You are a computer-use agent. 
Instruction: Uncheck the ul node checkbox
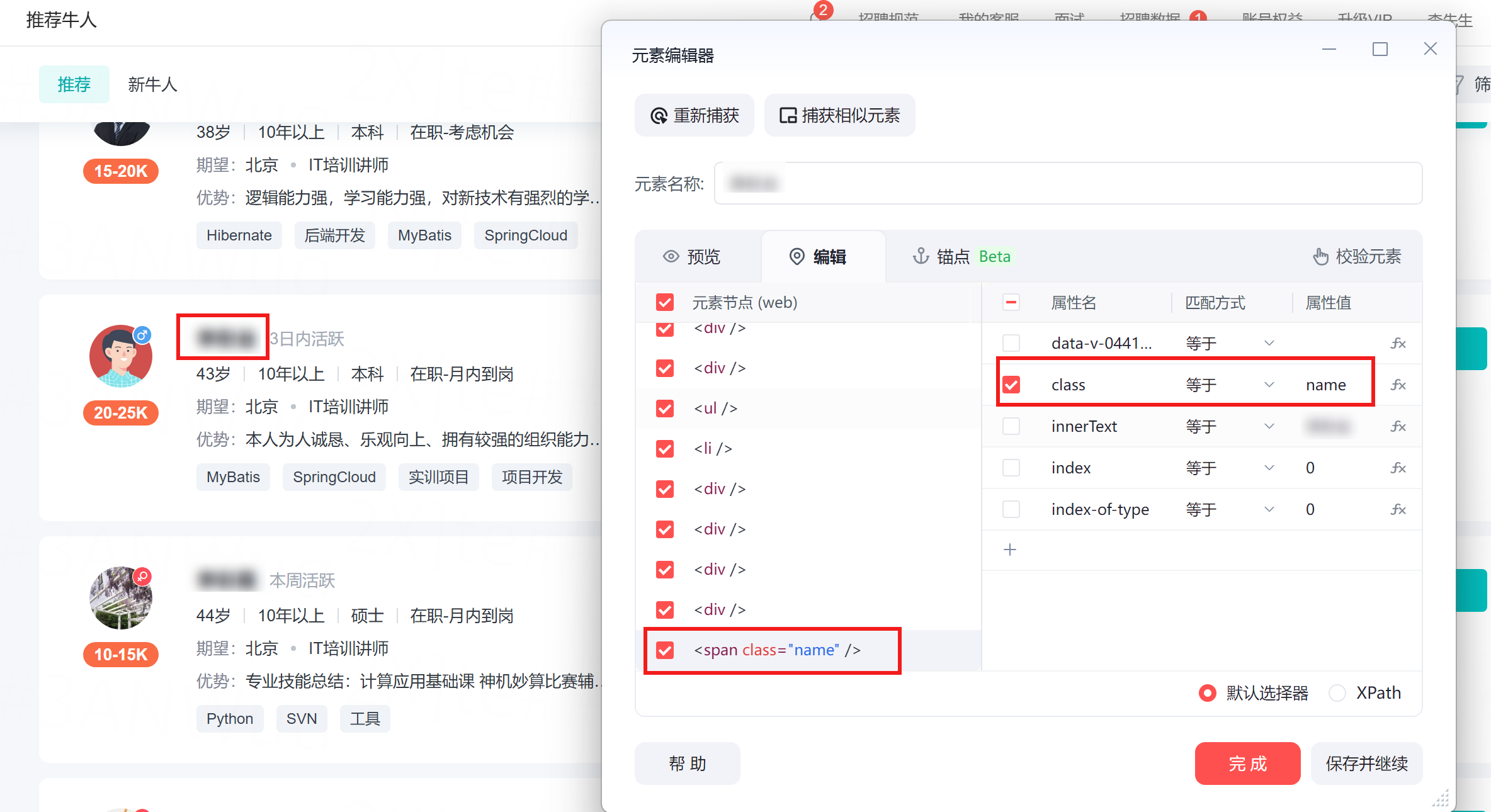point(665,409)
